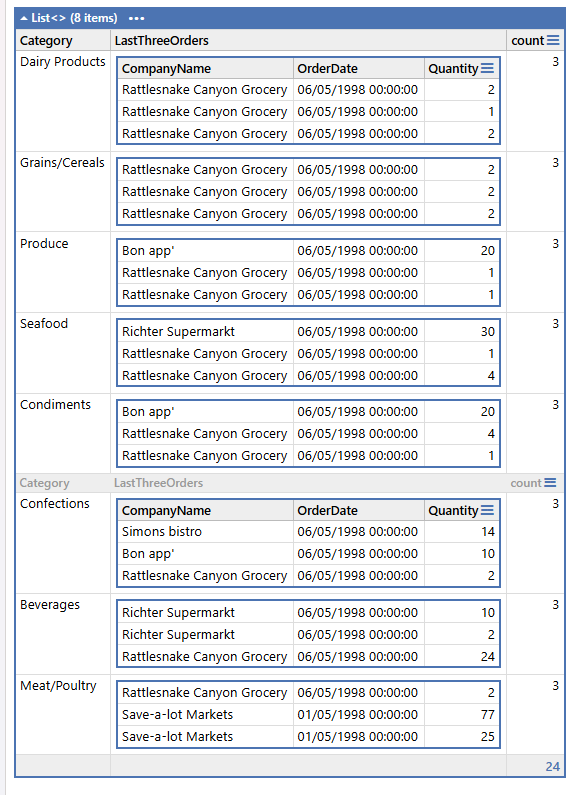Collapse the List<> (8 items) header triangle
Viewport: 571px width, 795px height.
tap(24, 18)
